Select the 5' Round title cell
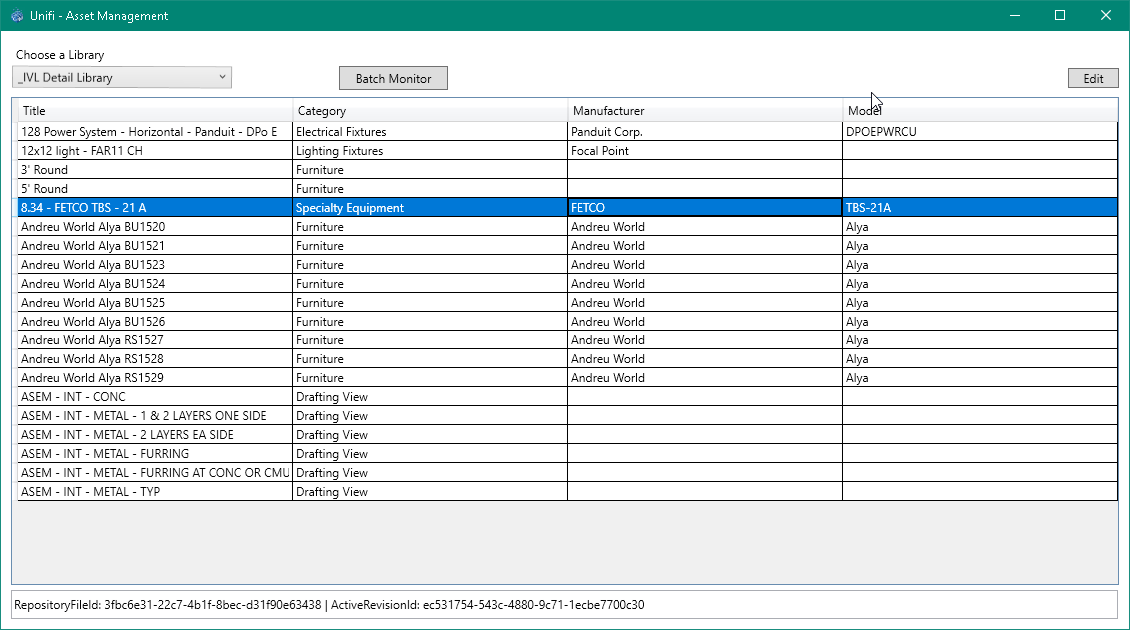 coord(155,188)
